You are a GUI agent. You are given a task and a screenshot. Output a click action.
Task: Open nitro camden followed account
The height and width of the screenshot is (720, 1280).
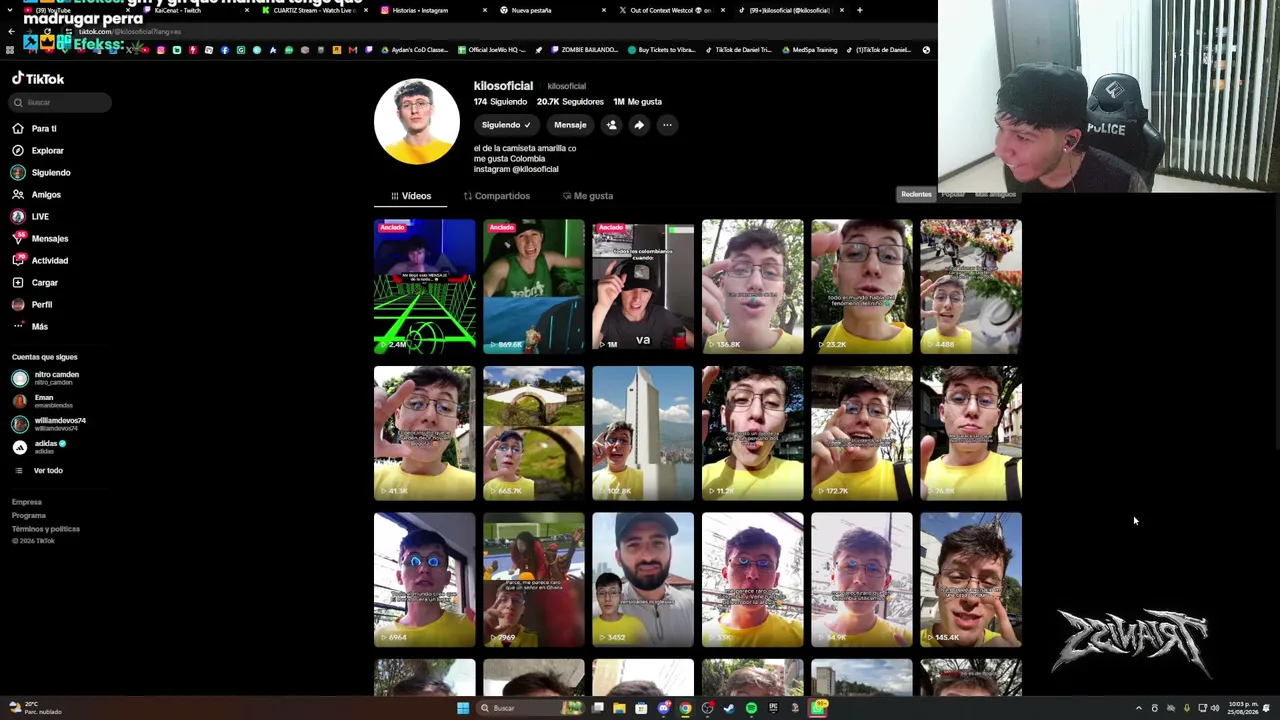(46, 378)
